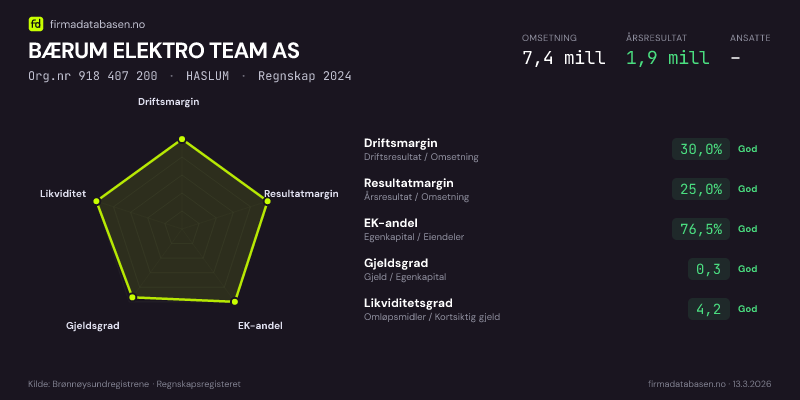
Task: Click the Gjeldsgrad vertex on radar chart
Action: point(131,297)
